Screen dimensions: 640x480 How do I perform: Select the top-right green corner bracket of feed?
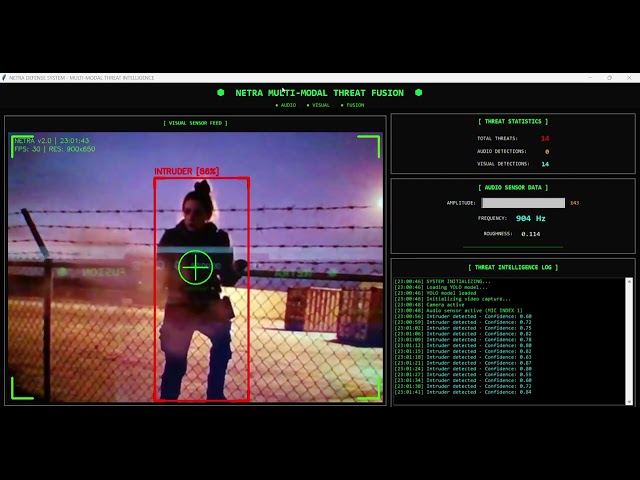click(x=369, y=147)
